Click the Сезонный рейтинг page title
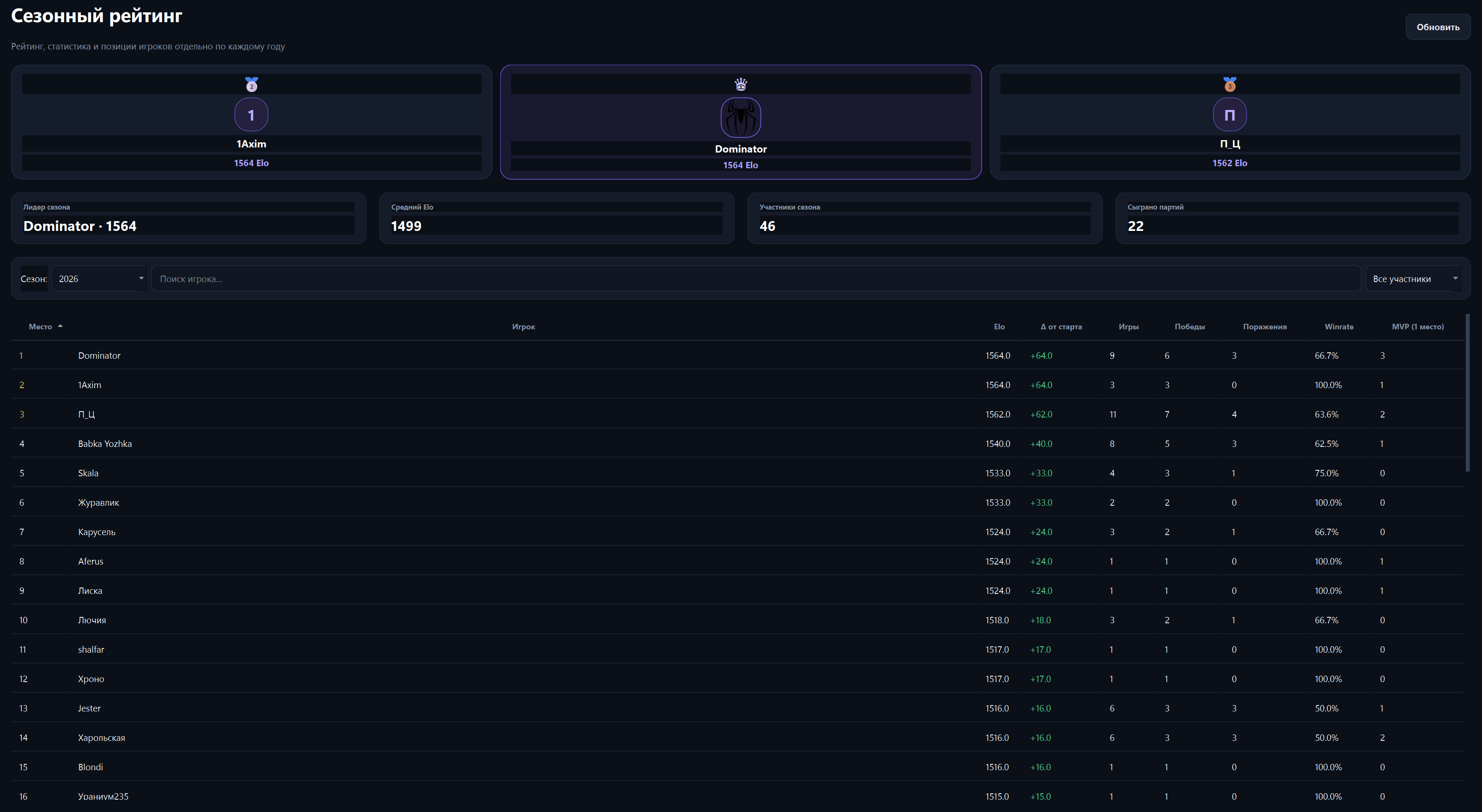 pyautogui.click(x=97, y=15)
